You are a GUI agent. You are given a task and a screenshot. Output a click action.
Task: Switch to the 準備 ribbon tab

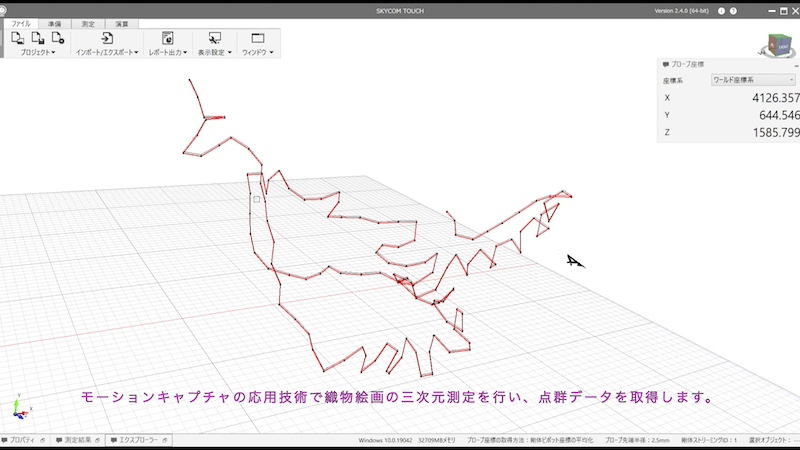55,23
